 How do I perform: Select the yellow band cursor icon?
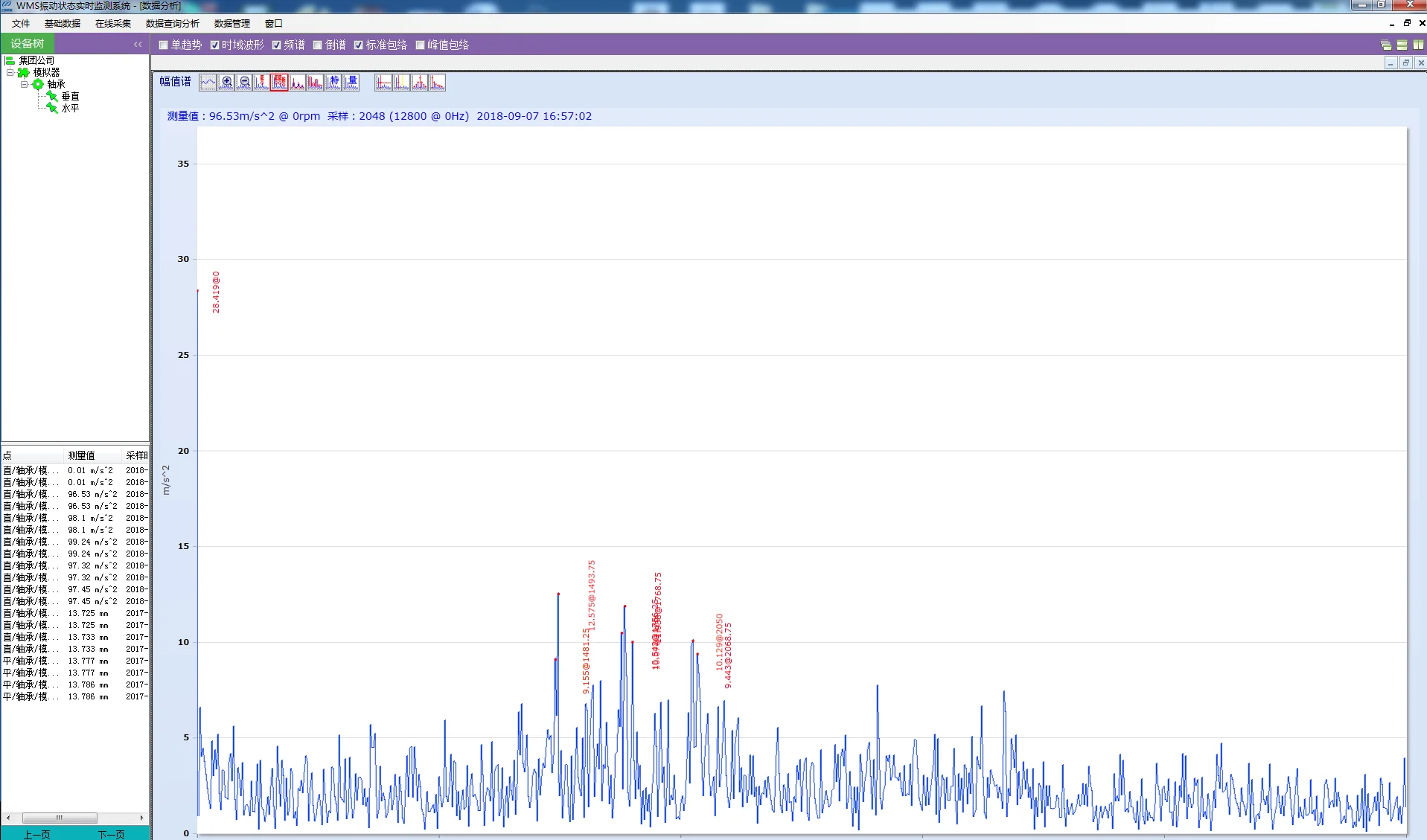(x=402, y=83)
